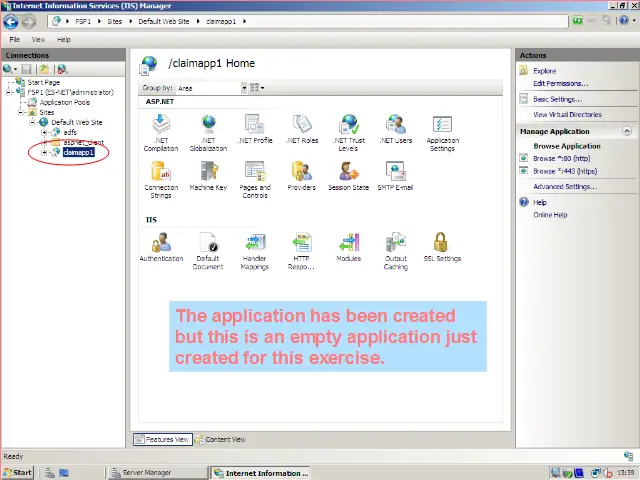Click the Windows Start button

18,472
